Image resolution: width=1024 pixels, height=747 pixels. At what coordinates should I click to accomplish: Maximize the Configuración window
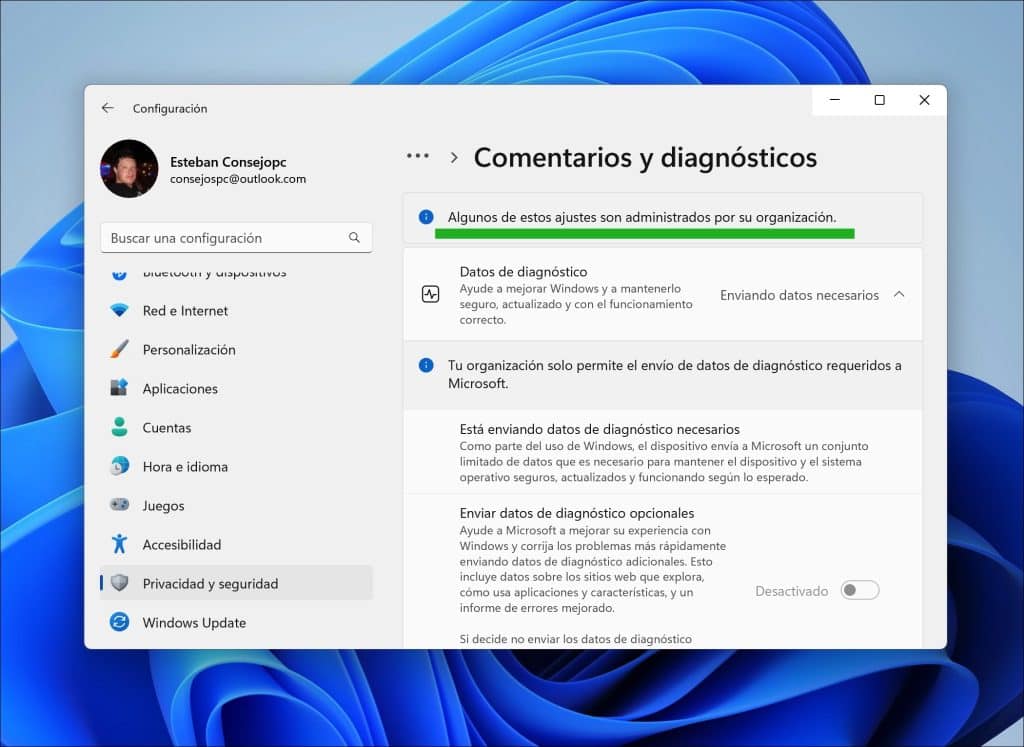880,100
